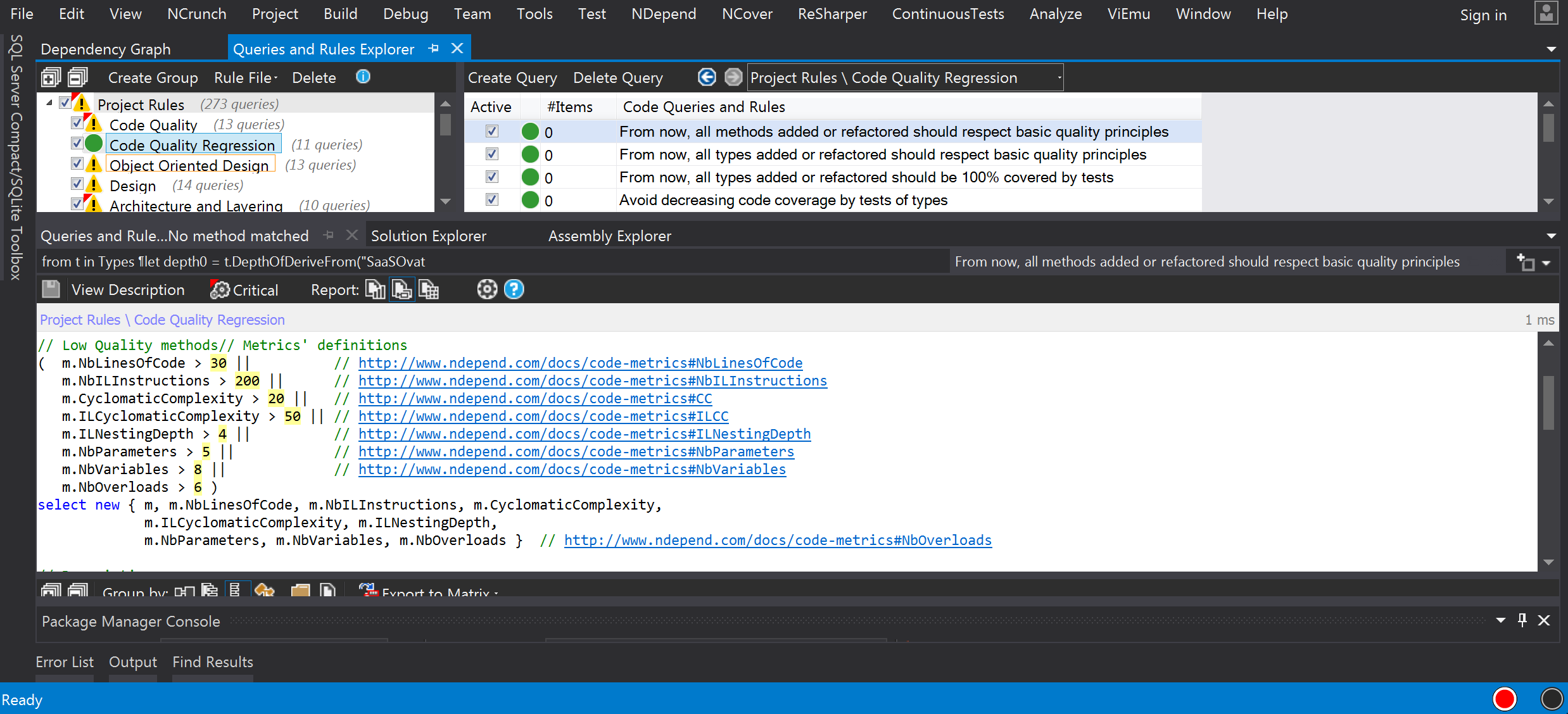
Task: Click the user account avatar icon
Action: tap(1546, 13)
